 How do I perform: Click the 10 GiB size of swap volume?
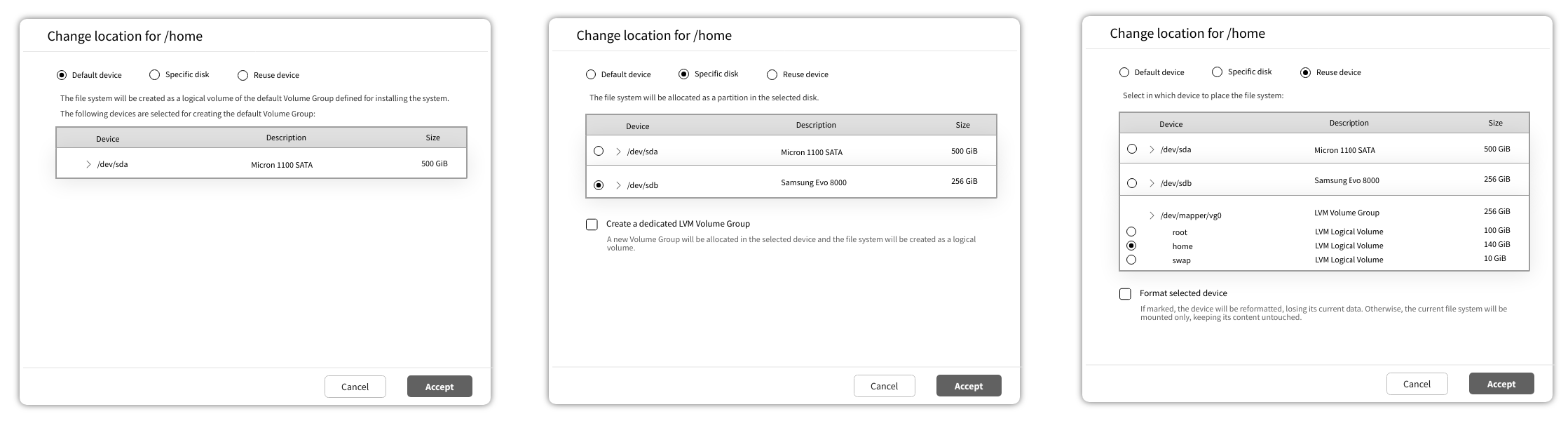tap(1495, 258)
